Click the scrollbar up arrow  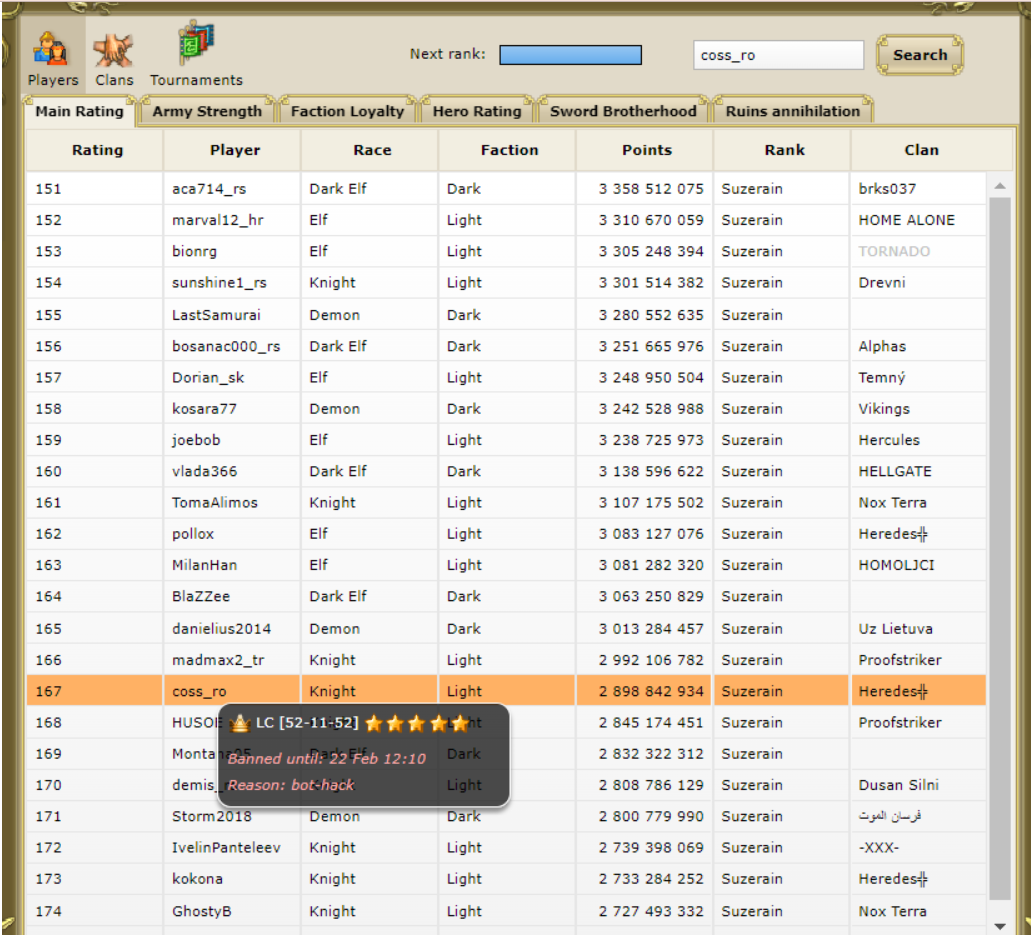tap(999, 186)
